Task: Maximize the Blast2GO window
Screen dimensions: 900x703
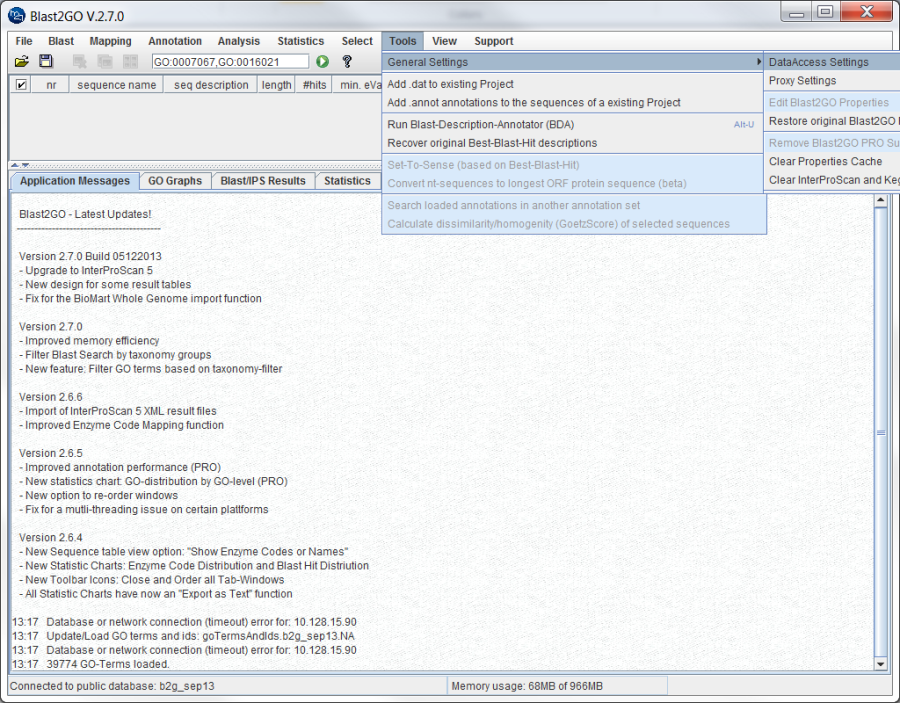Action: 825,13
